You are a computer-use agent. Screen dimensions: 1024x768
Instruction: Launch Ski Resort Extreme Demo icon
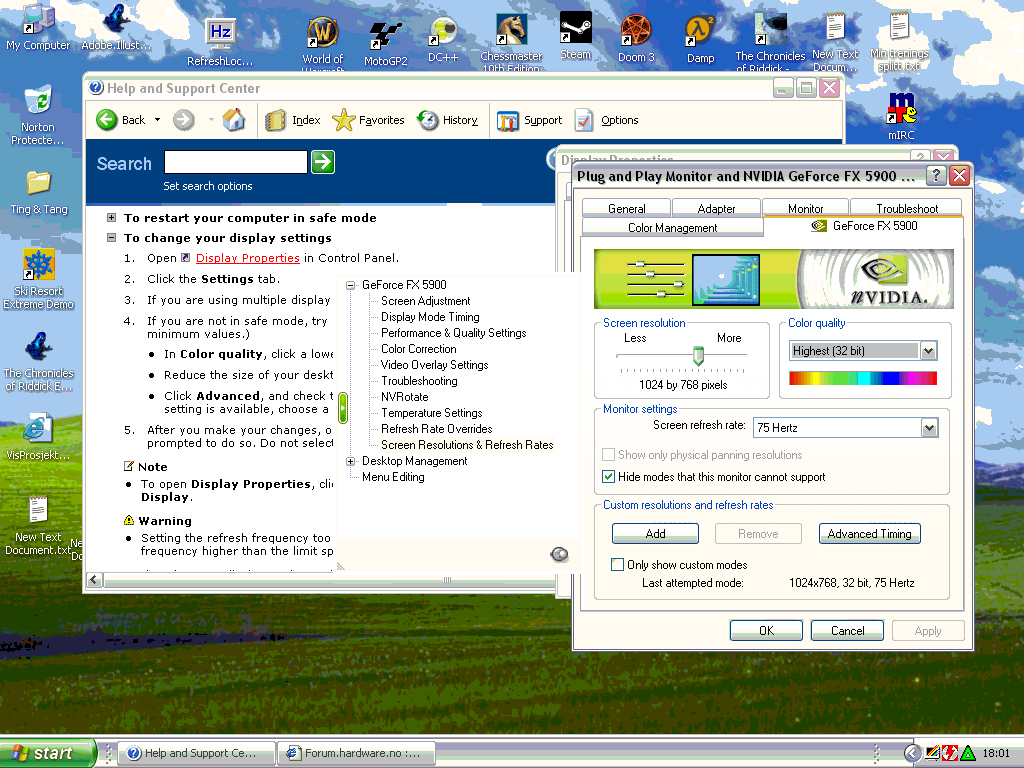point(39,279)
